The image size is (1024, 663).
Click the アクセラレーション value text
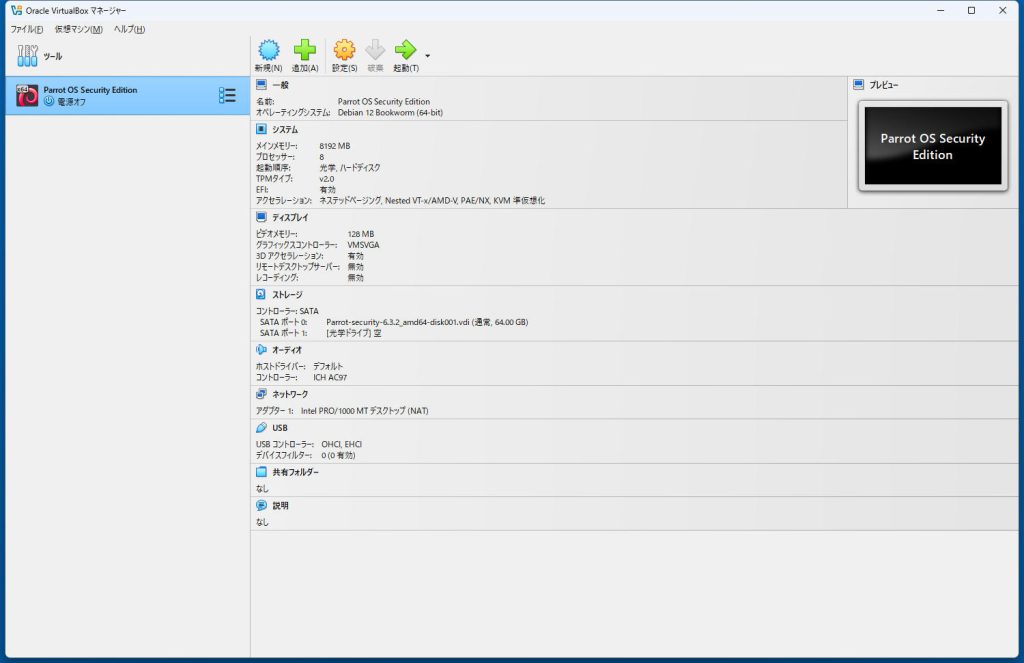[432, 201]
